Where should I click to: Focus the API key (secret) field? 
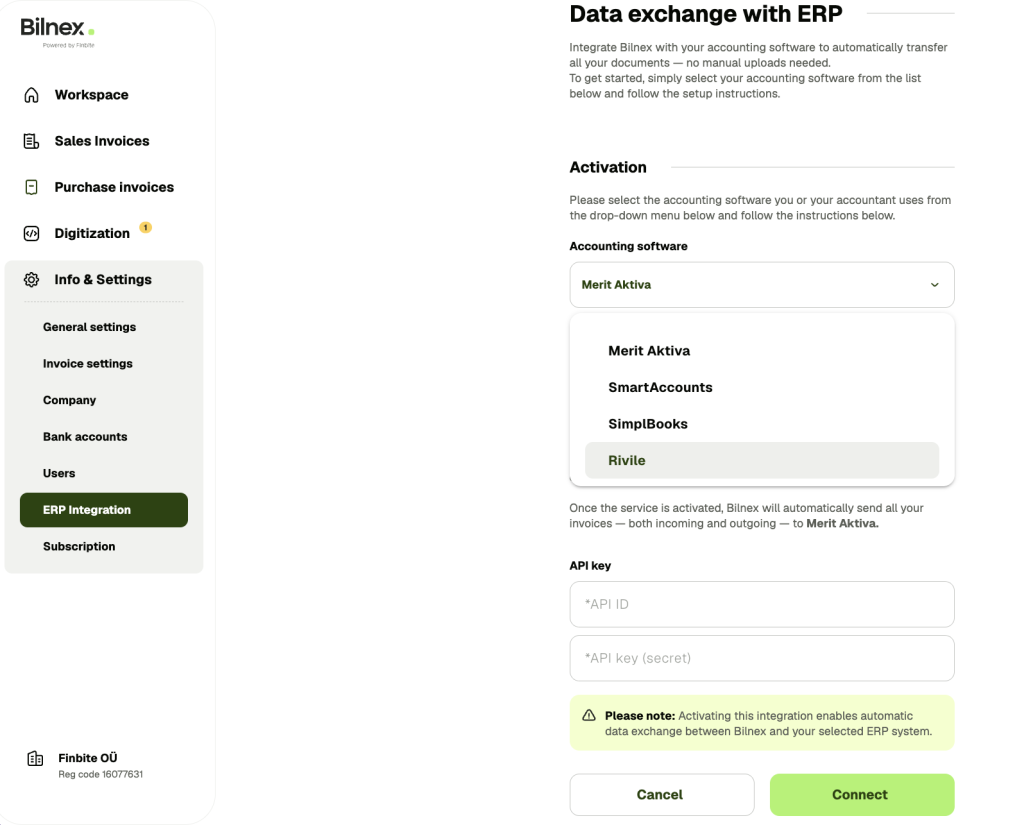761,658
